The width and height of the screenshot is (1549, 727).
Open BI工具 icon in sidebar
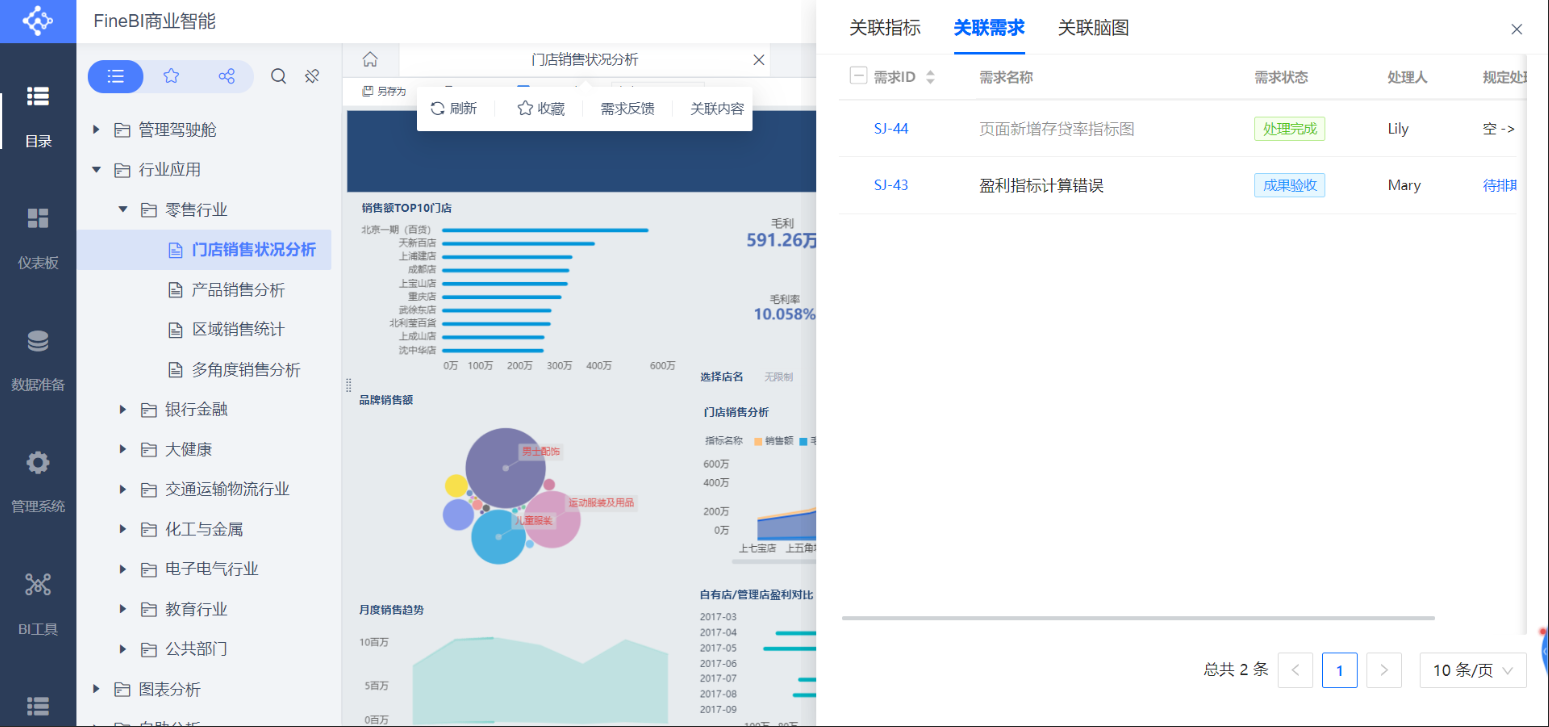pyautogui.click(x=38, y=604)
